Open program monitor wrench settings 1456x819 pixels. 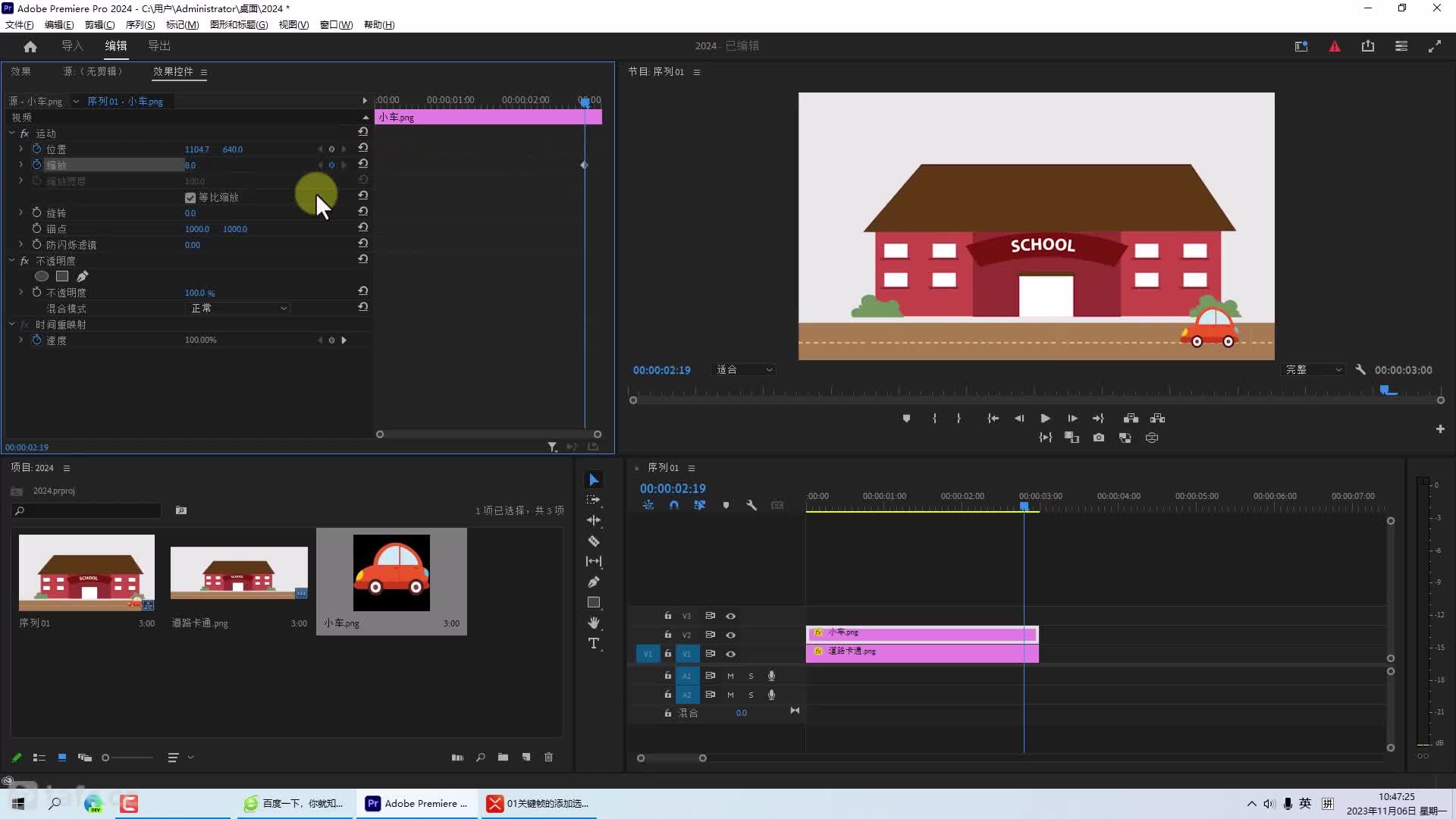click(x=1360, y=369)
